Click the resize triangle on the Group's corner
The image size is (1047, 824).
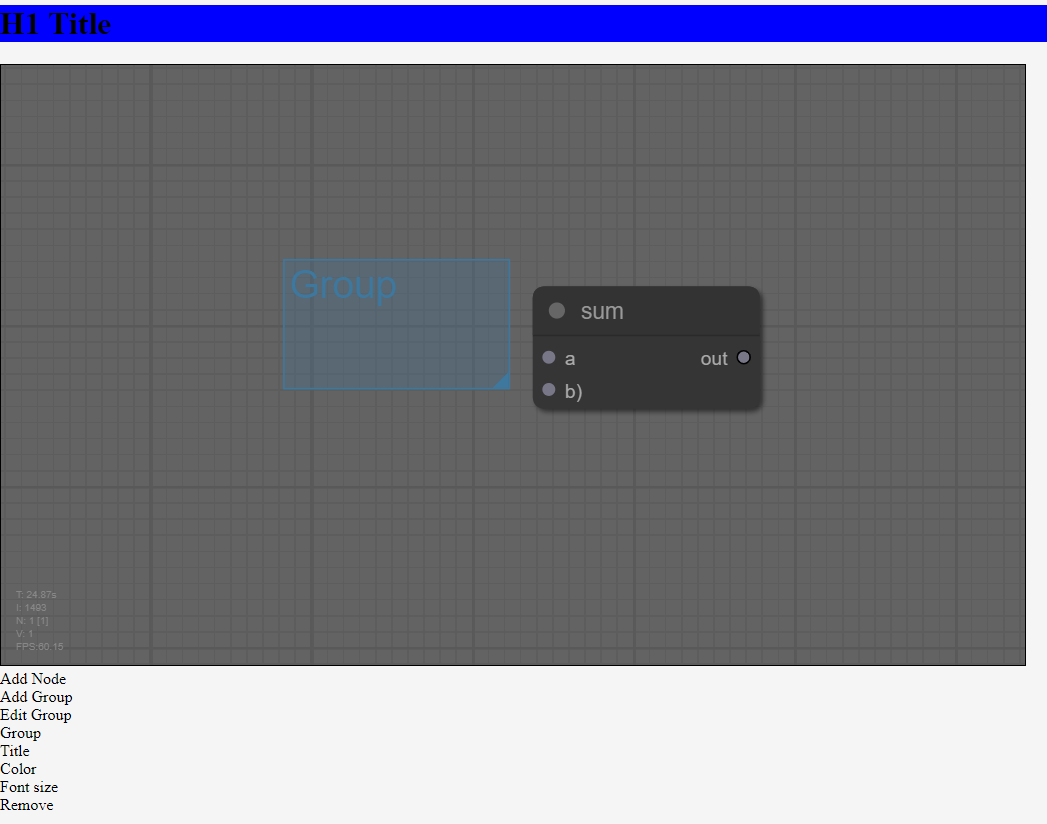coord(502,382)
